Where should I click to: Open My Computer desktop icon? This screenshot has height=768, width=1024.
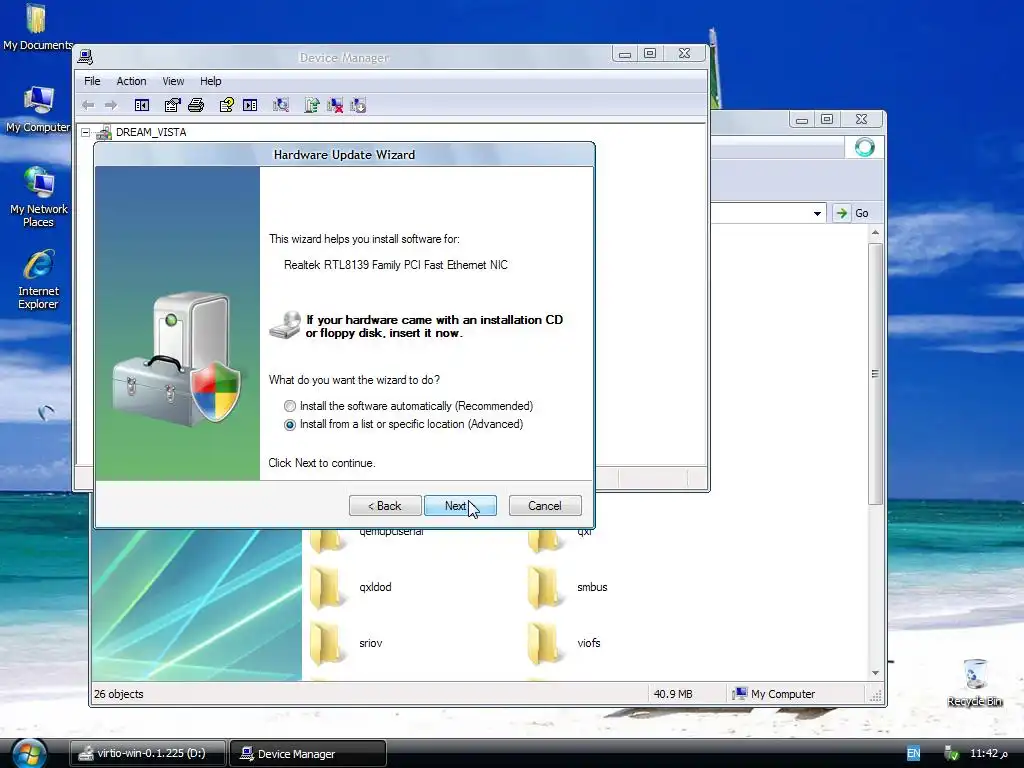(38, 109)
